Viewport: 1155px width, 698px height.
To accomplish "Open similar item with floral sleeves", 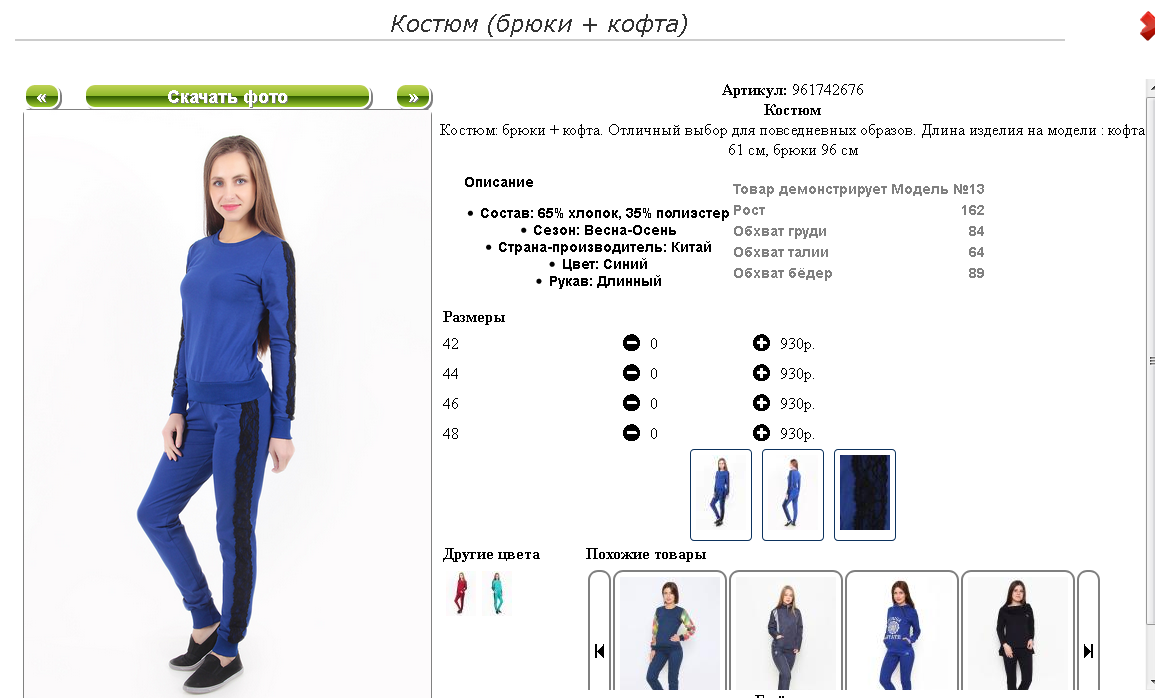I will pos(670,632).
